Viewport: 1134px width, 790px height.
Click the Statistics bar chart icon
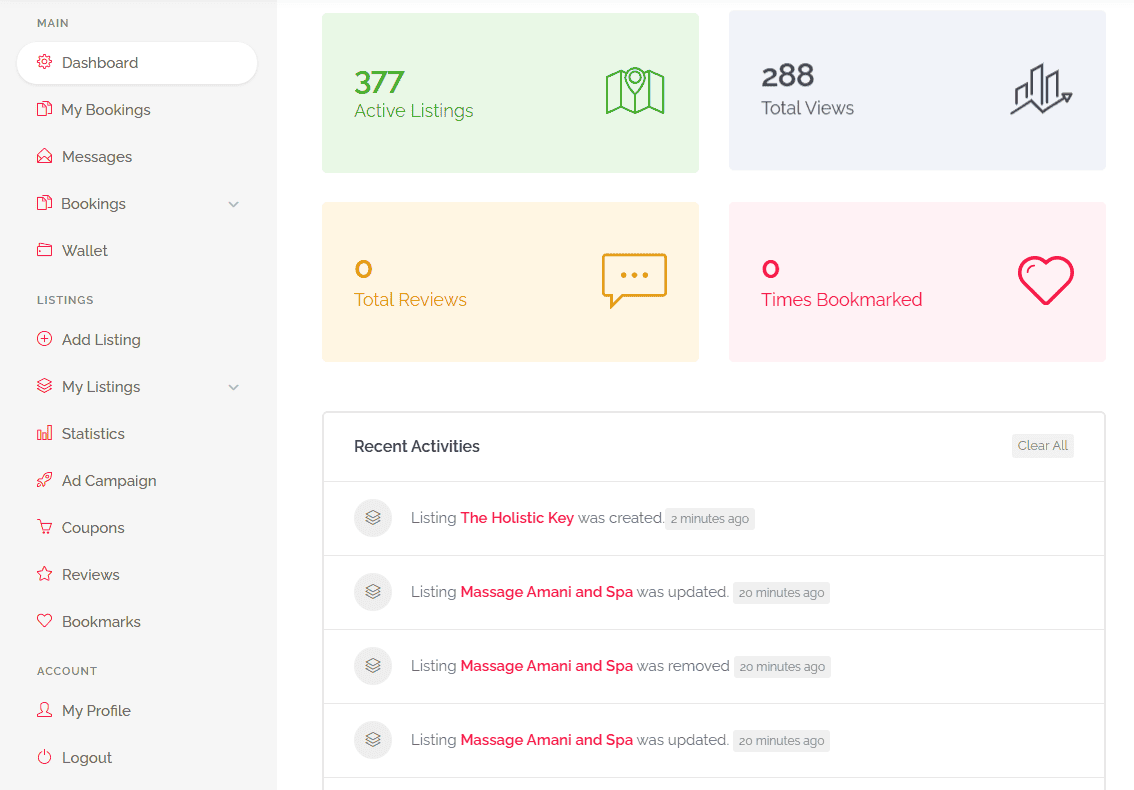click(44, 433)
